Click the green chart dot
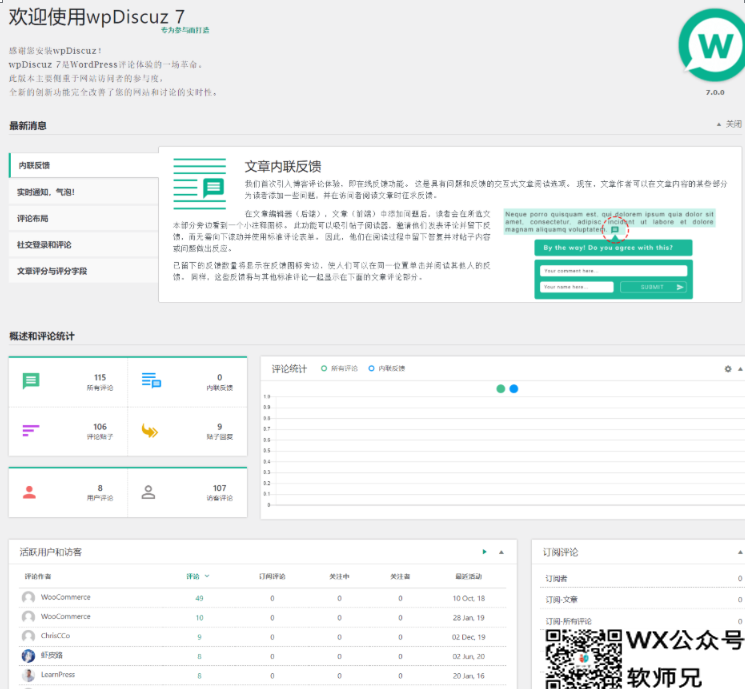The image size is (745, 689). coord(500,389)
